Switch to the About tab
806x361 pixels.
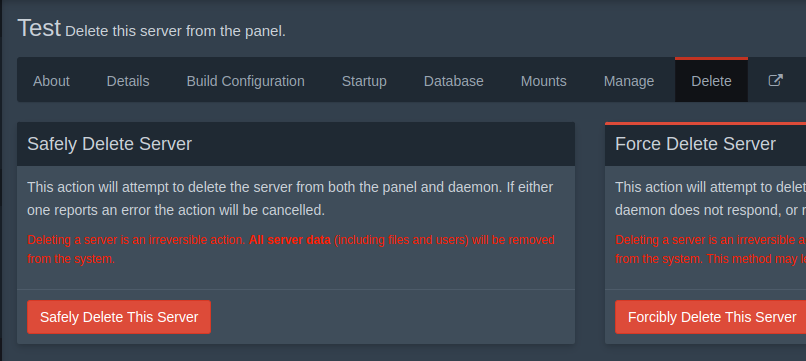coord(51,81)
